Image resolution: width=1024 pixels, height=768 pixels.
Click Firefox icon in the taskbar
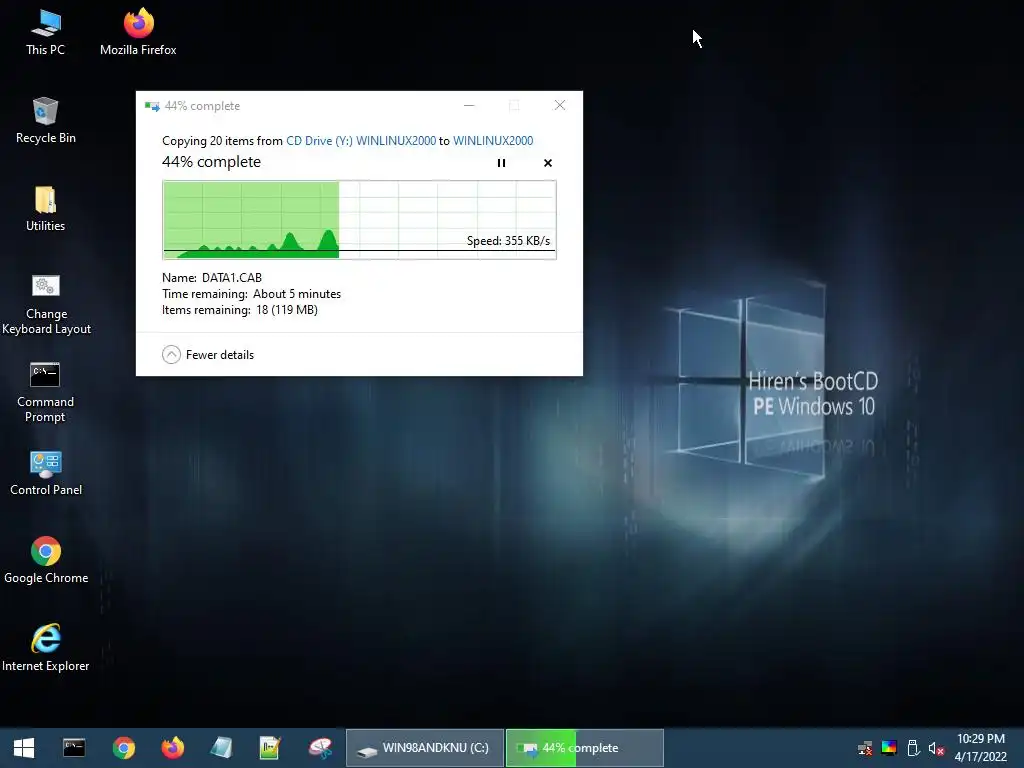(172, 748)
